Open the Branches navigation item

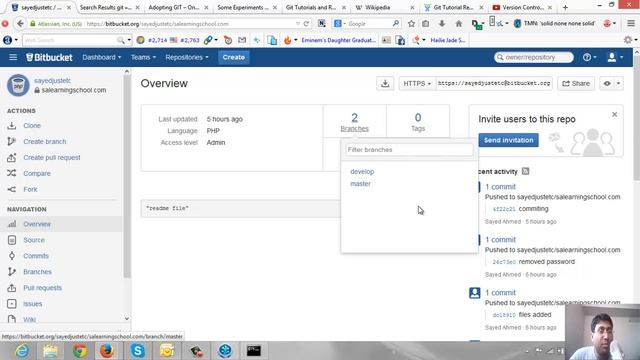(37, 272)
